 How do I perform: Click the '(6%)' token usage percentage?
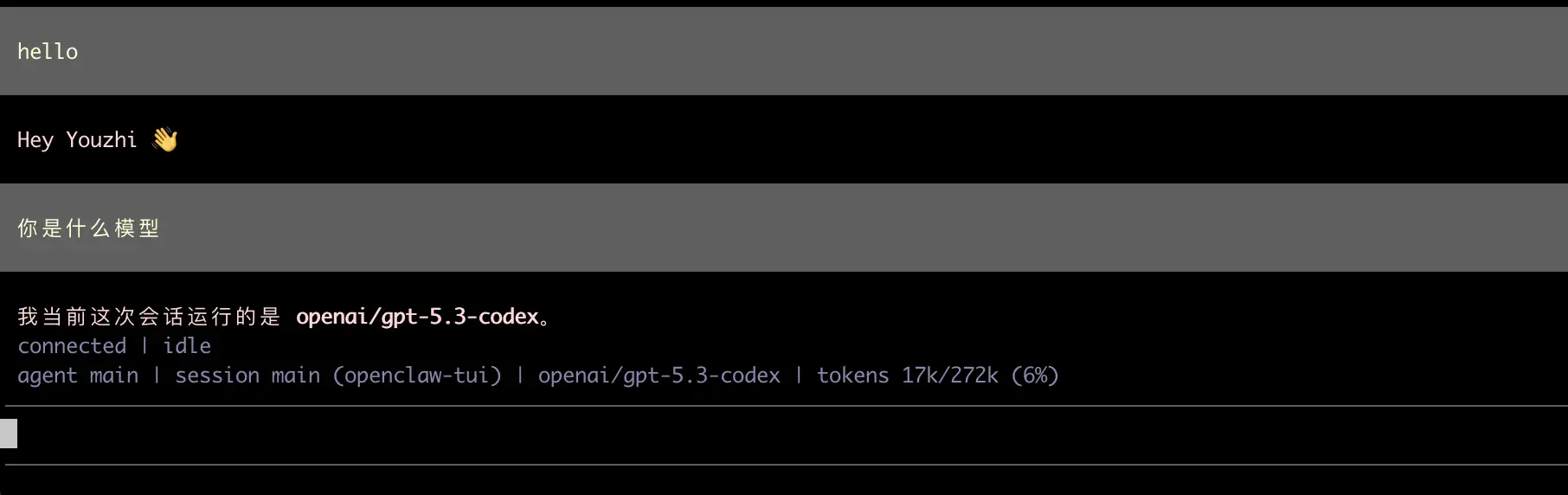(1035, 376)
